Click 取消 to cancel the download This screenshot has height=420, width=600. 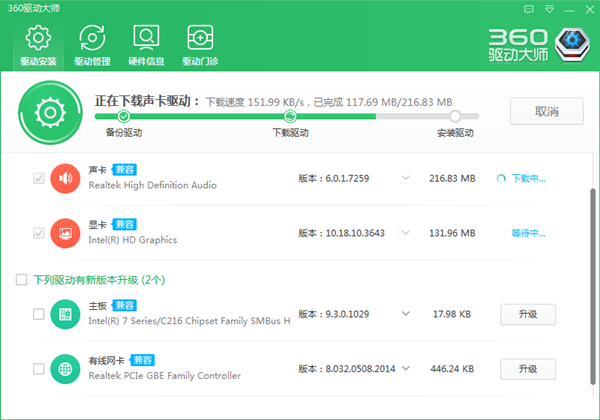[546, 111]
